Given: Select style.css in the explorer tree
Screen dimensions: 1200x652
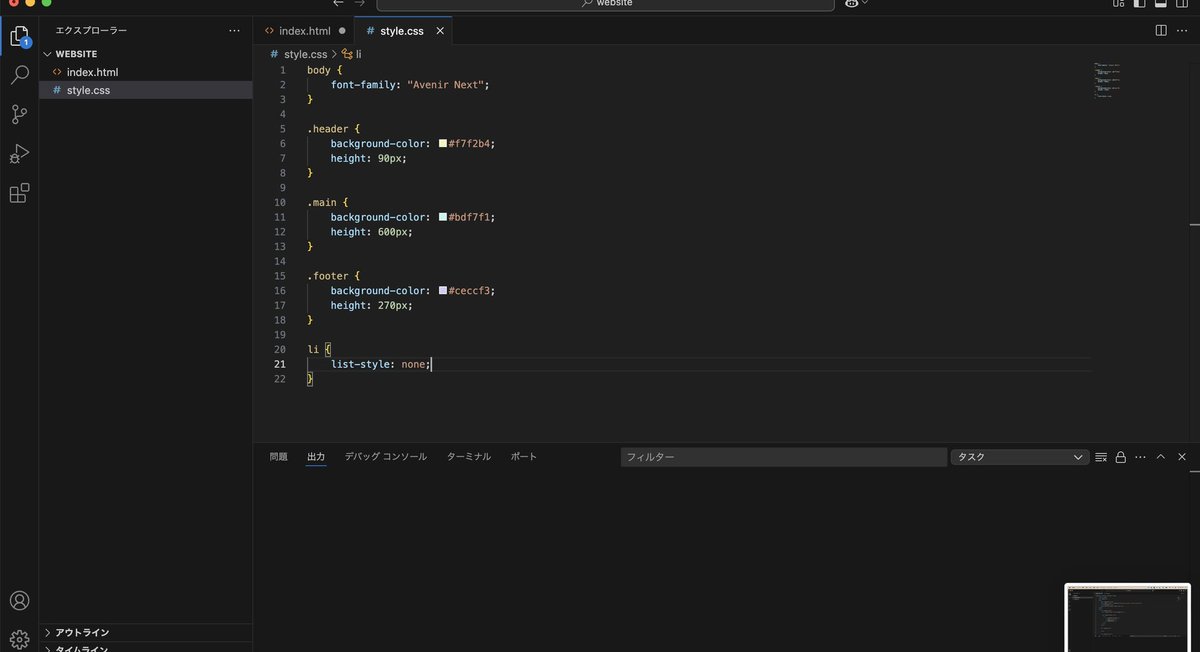Looking at the screenshot, I should click(x=146, y=90).
